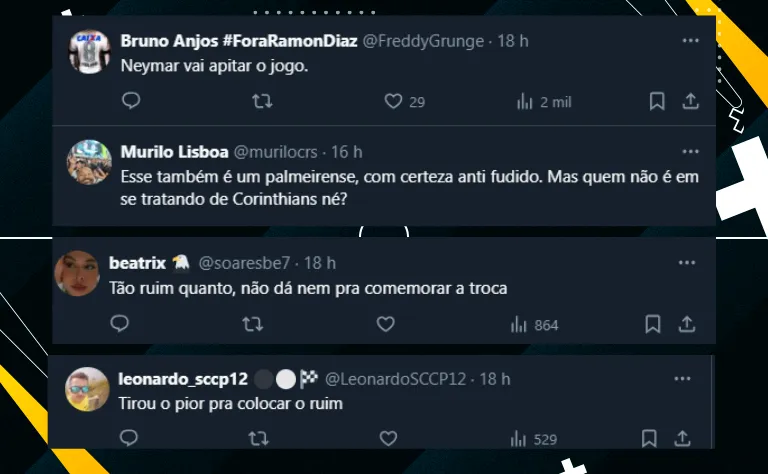Bookmark Bruno Anjos's tweet

pyautogui.click(x=657, y=101)
